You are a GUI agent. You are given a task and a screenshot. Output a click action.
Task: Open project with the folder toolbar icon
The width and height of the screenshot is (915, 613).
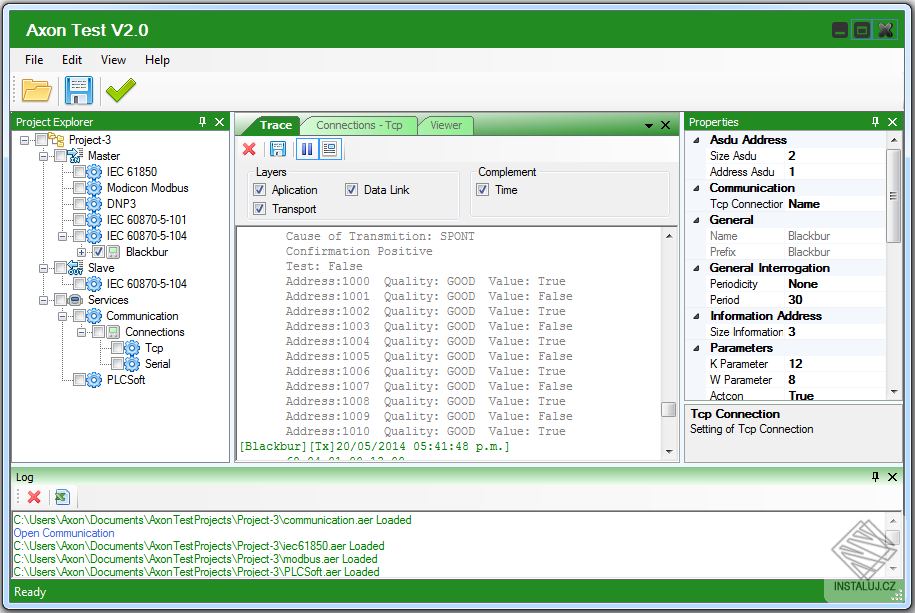[x=37, y=90]
